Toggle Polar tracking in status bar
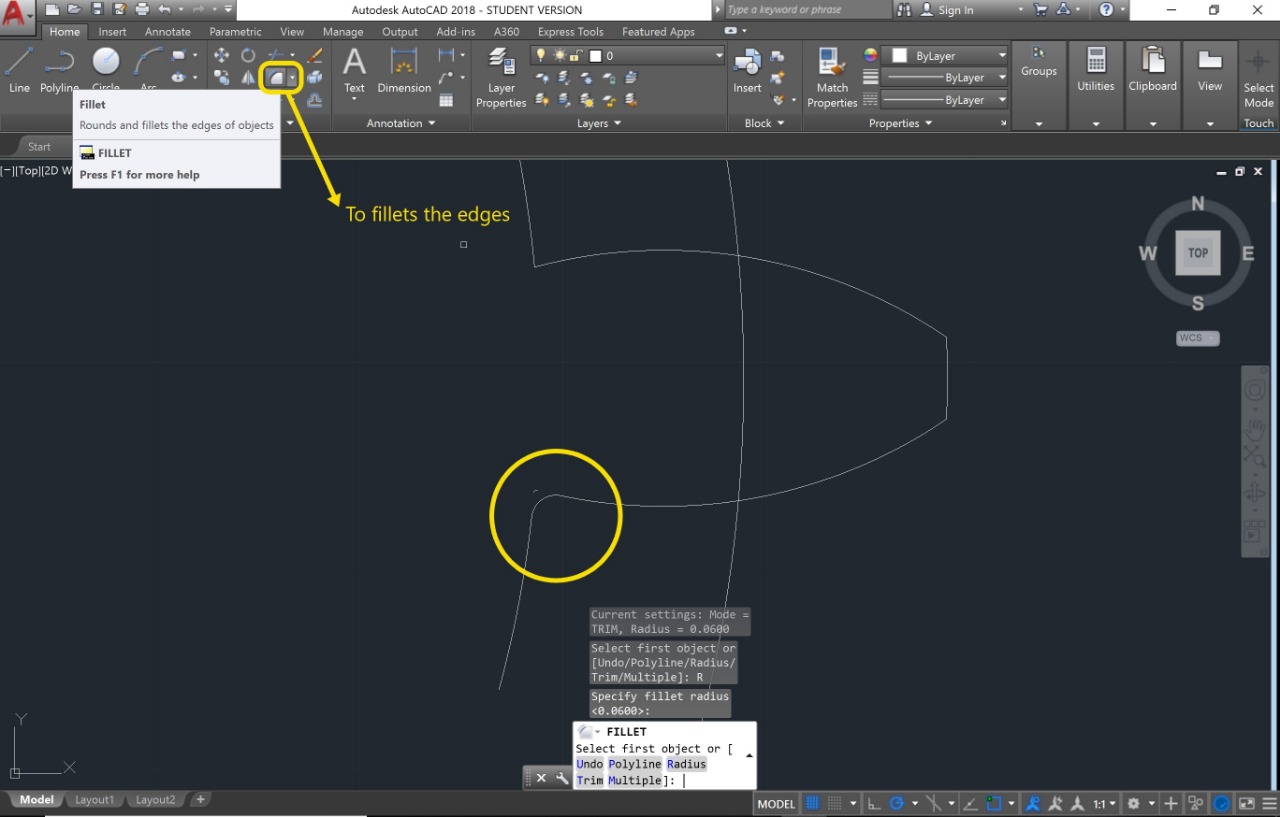 [897, 803]
